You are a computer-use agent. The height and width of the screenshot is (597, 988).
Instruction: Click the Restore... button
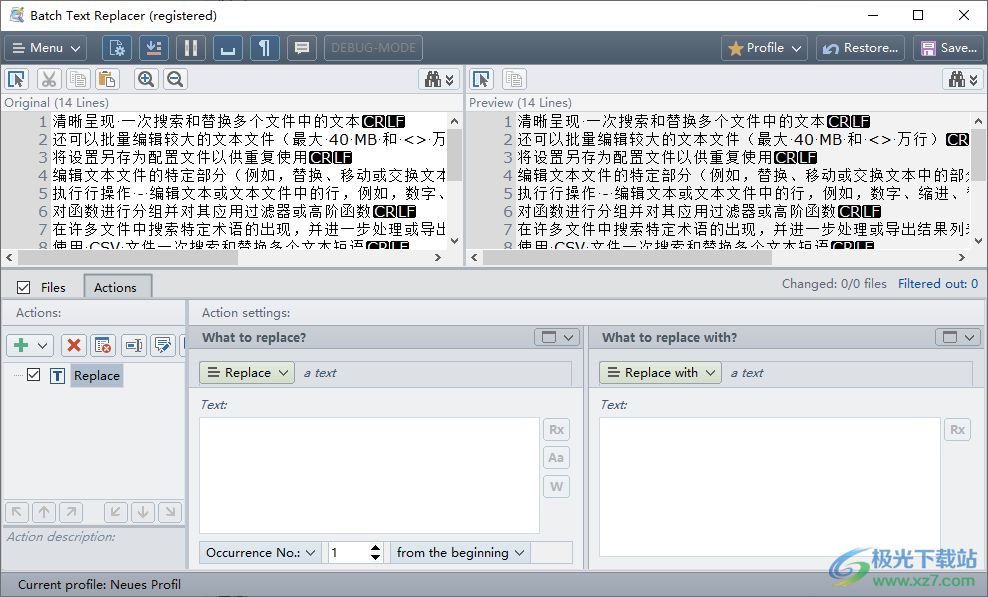(x=861, y=48)
